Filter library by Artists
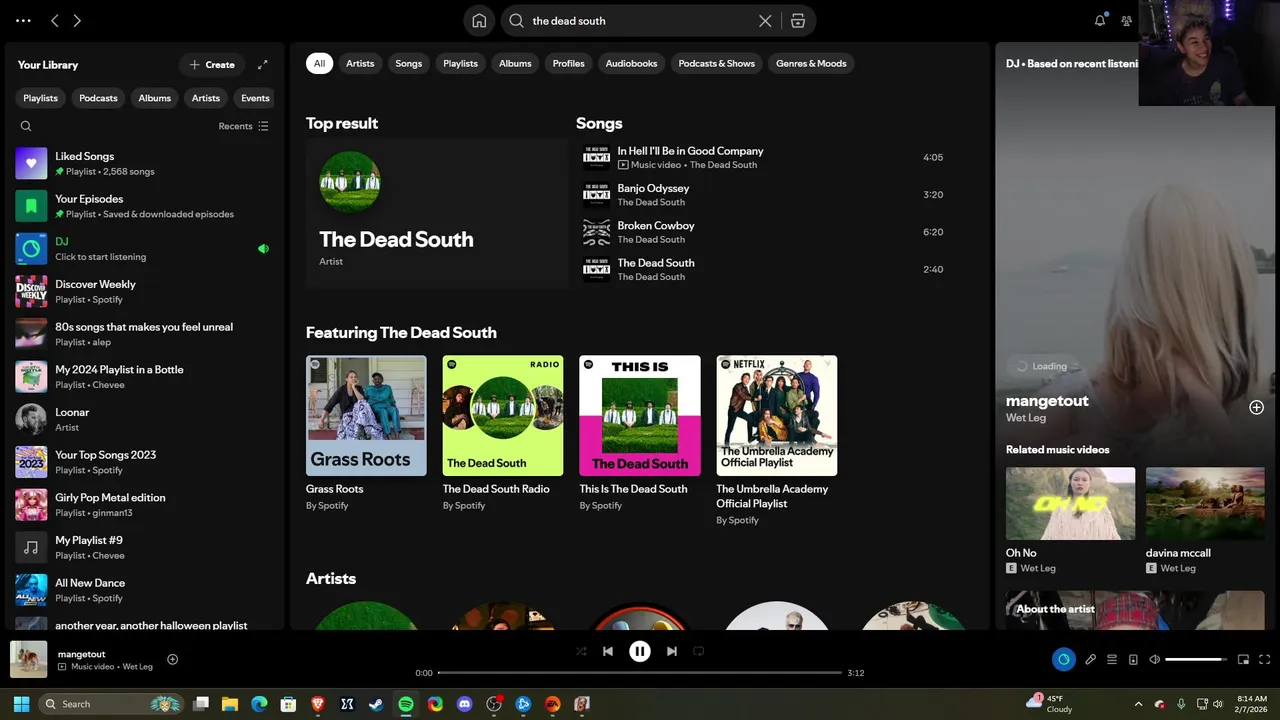The width and height of the screenshot is (1280, 720). coord(206,98)
